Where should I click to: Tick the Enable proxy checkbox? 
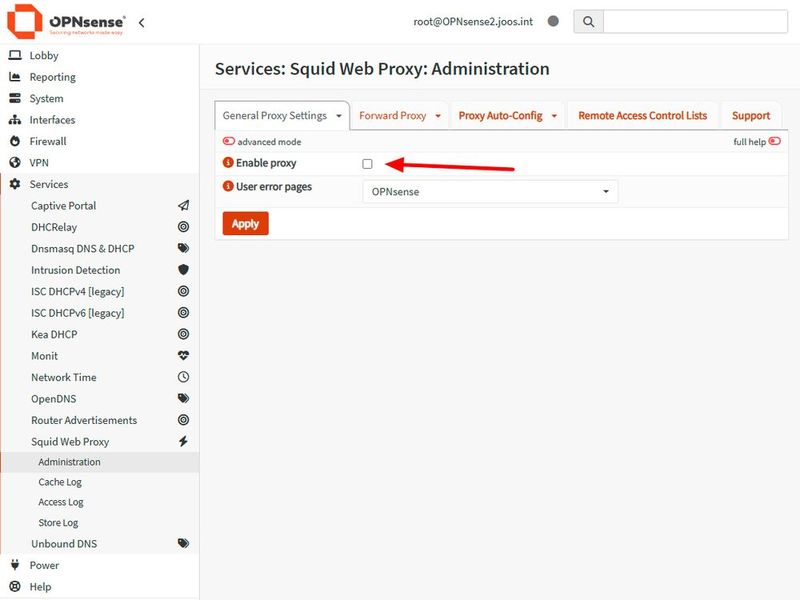[367, 164]
